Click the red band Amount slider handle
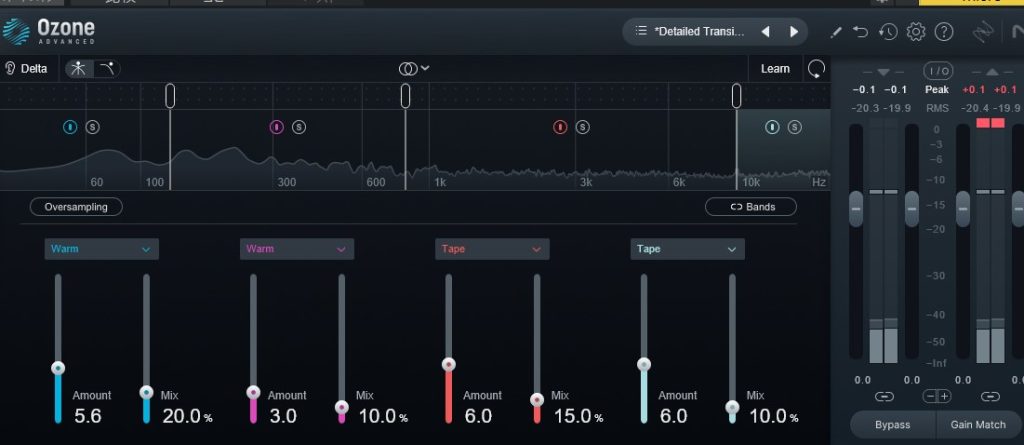This screenshot has width=1024, height=445. [x=449, y=365]
